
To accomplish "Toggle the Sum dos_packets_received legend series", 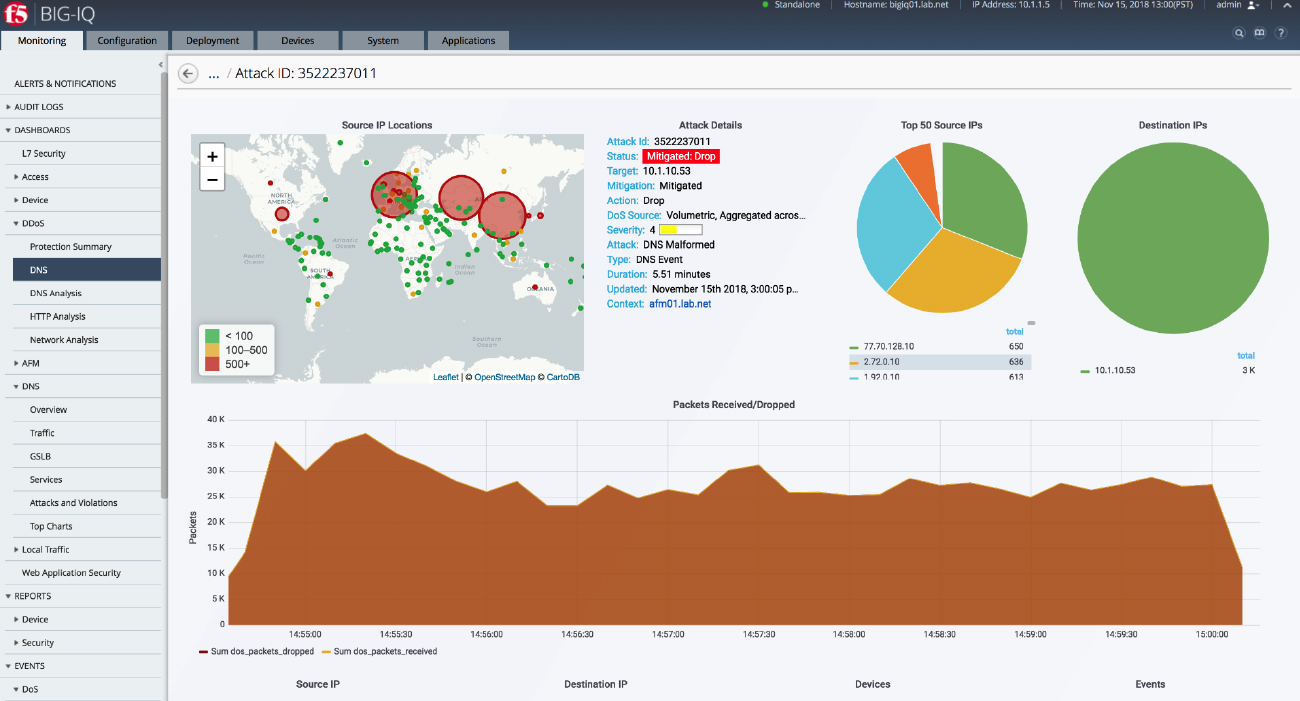I will (x=378, y=651).
